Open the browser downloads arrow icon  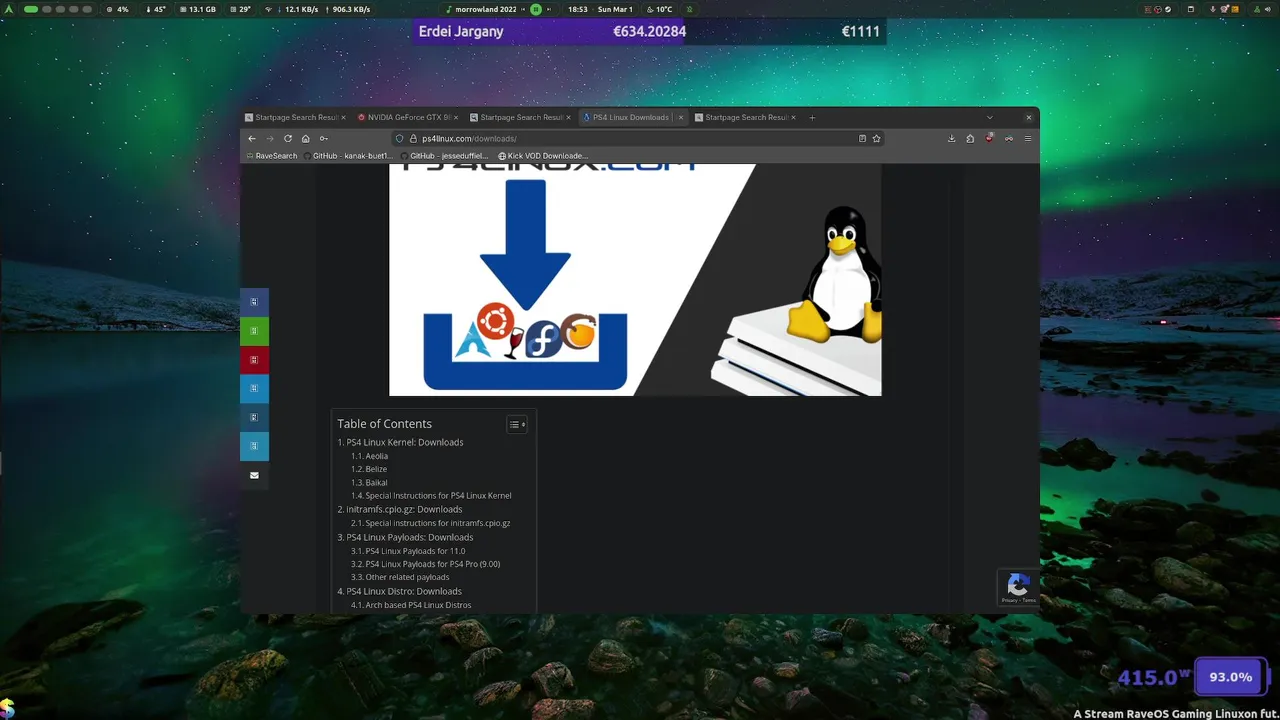[951, 138]
